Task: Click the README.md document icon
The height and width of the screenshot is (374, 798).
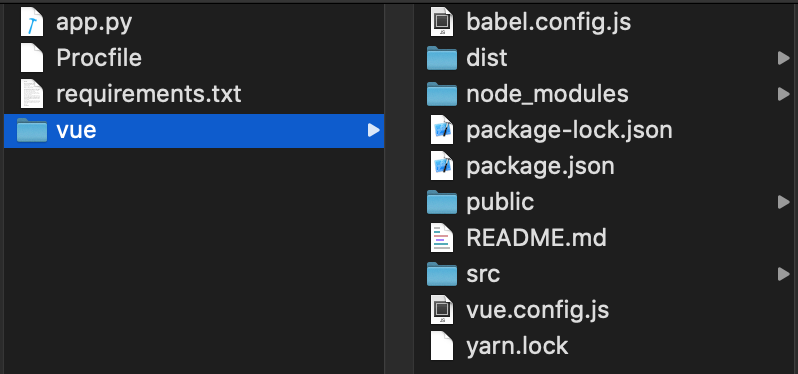Action: tap(442, 238)
